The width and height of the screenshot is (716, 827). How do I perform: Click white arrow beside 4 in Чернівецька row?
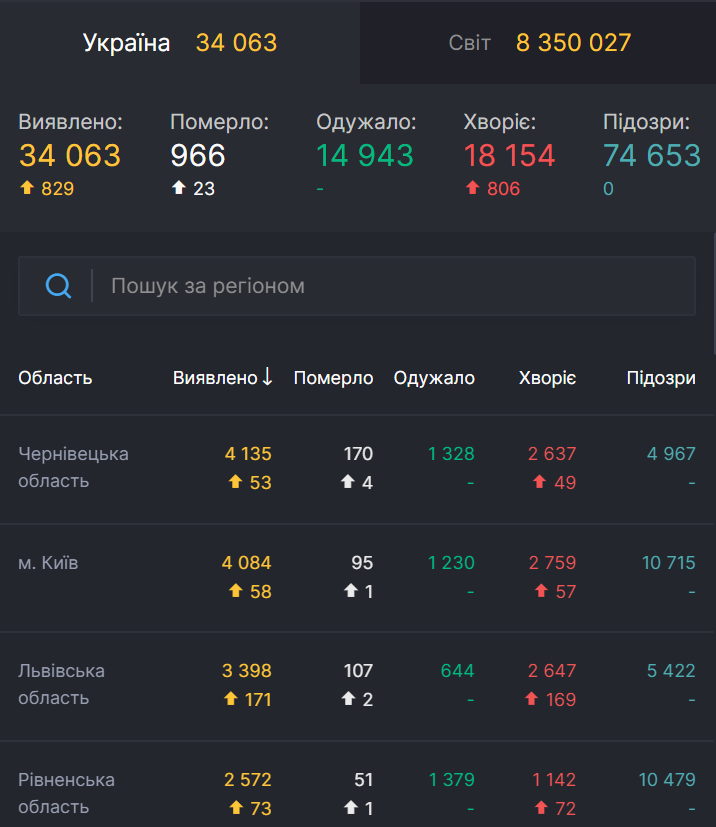coord(348,482)
